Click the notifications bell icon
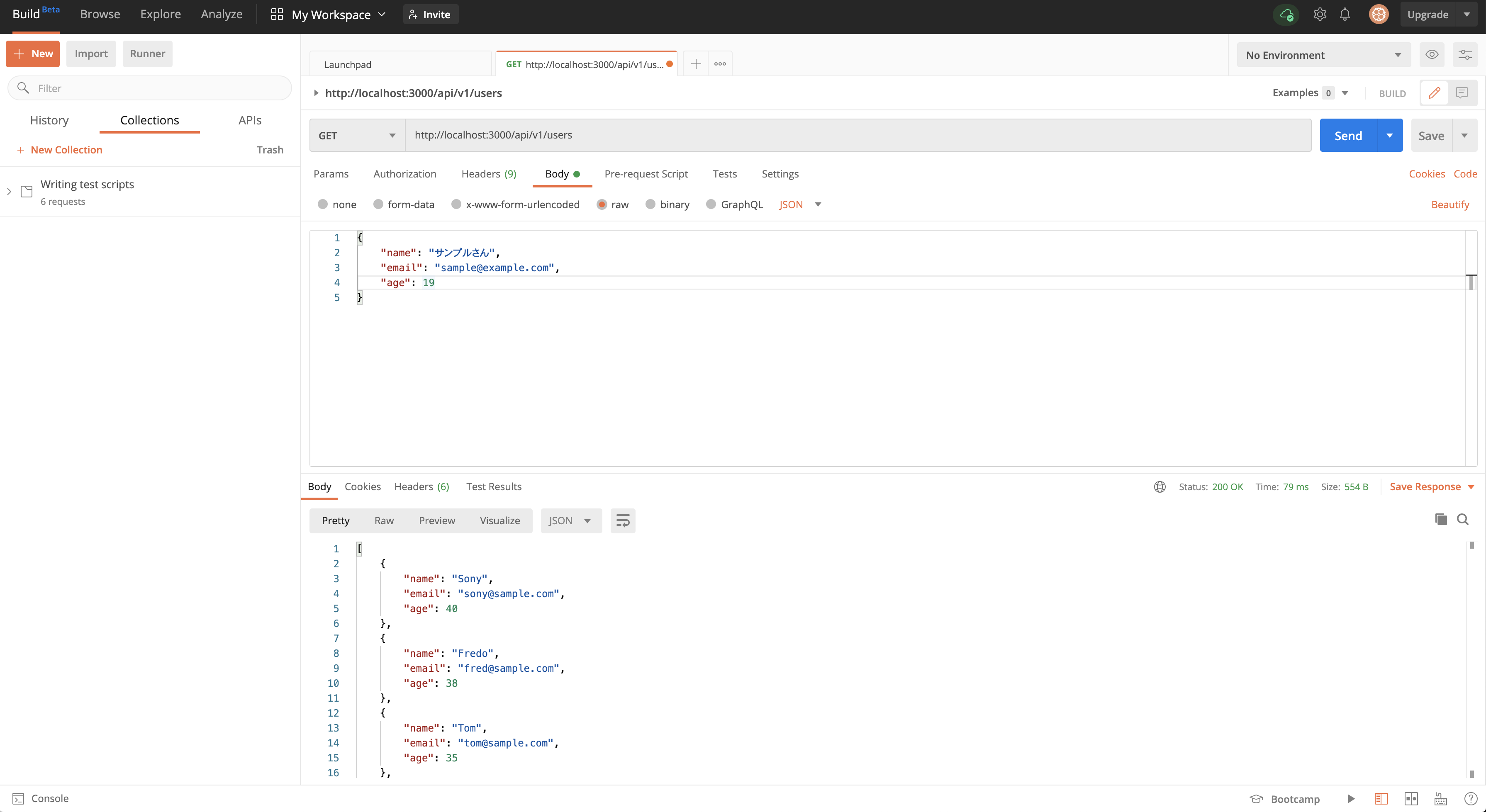1486x812 pixels. click(x=1345, y=15)
